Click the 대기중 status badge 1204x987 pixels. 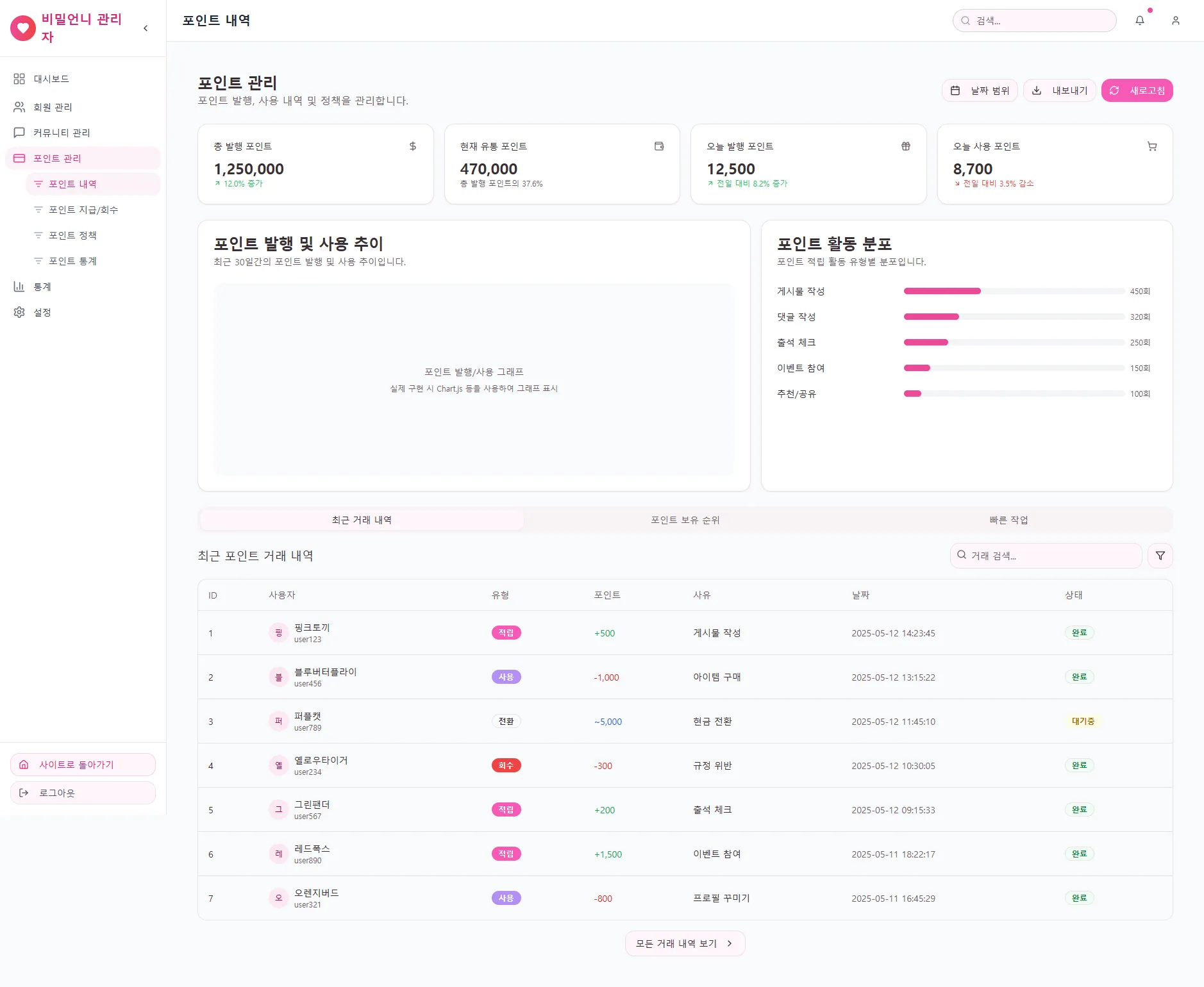[1083, 721]
